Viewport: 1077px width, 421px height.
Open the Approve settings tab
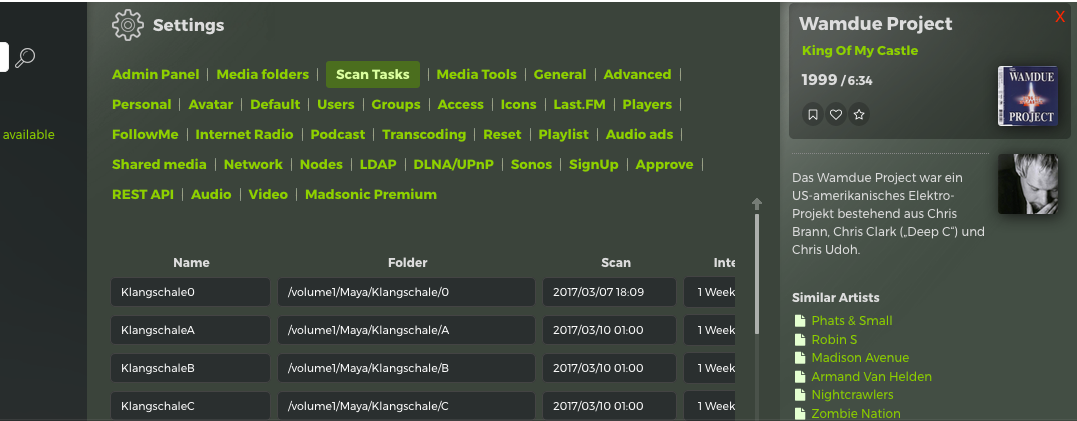coord(664,164)
